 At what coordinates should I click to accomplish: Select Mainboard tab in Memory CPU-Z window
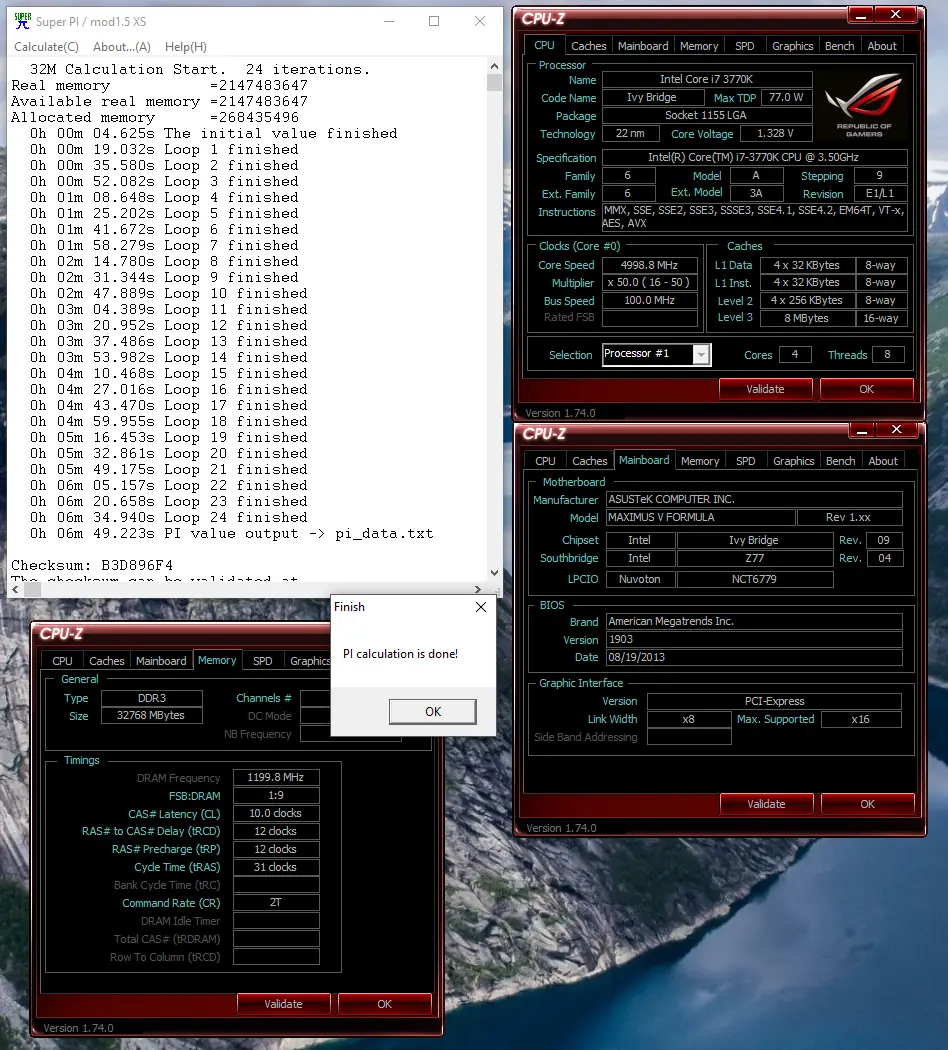[161, 661]
